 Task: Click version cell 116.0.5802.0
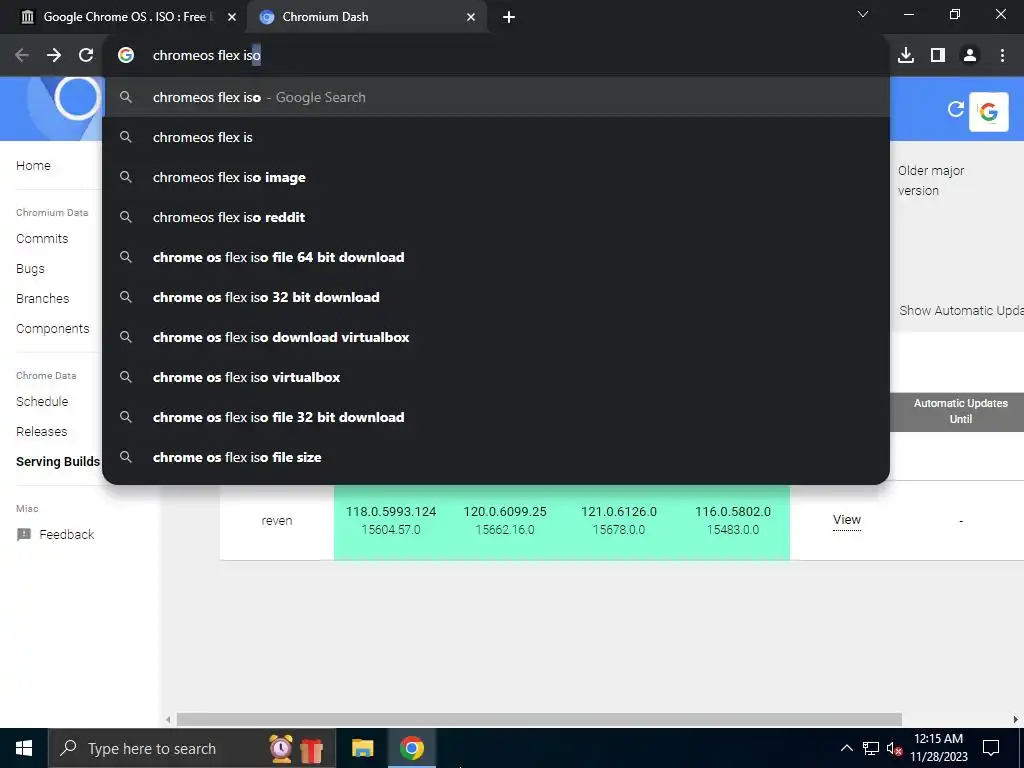click(x=733, y=520)
